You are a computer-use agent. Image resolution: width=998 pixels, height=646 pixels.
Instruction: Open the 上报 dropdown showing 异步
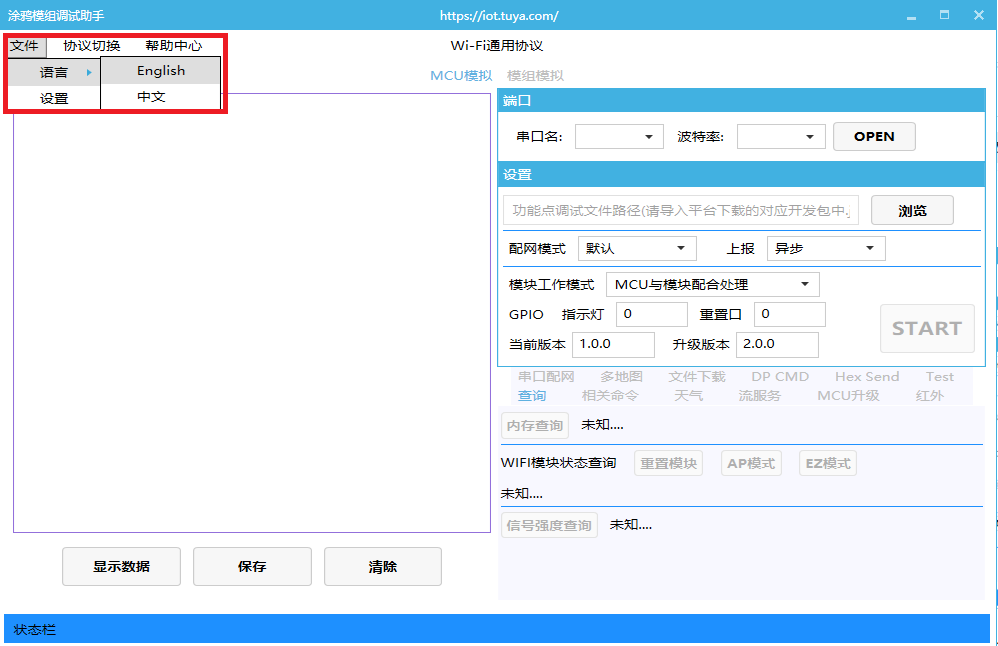pos(826,248)
